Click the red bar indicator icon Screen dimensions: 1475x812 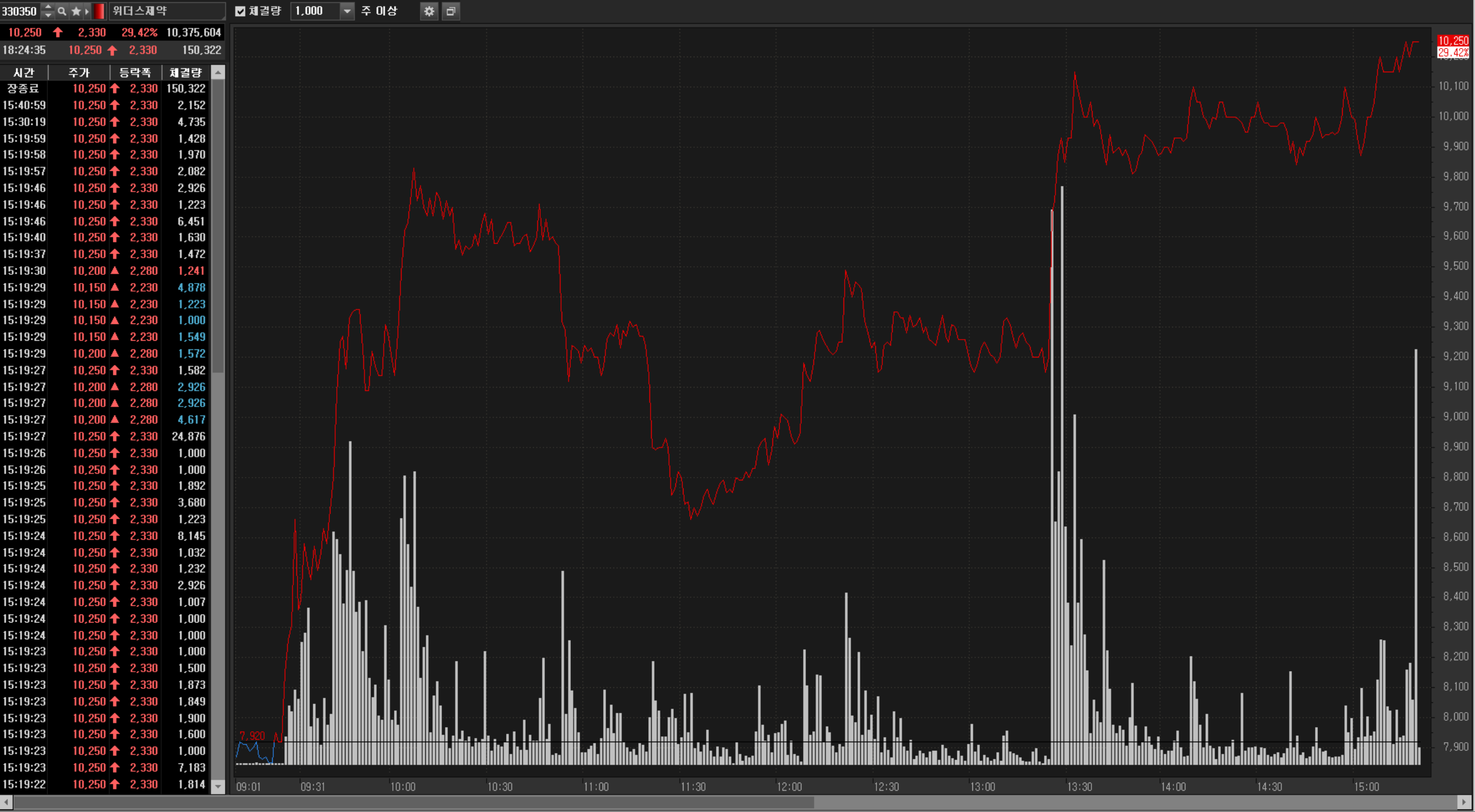pos(99,11)
